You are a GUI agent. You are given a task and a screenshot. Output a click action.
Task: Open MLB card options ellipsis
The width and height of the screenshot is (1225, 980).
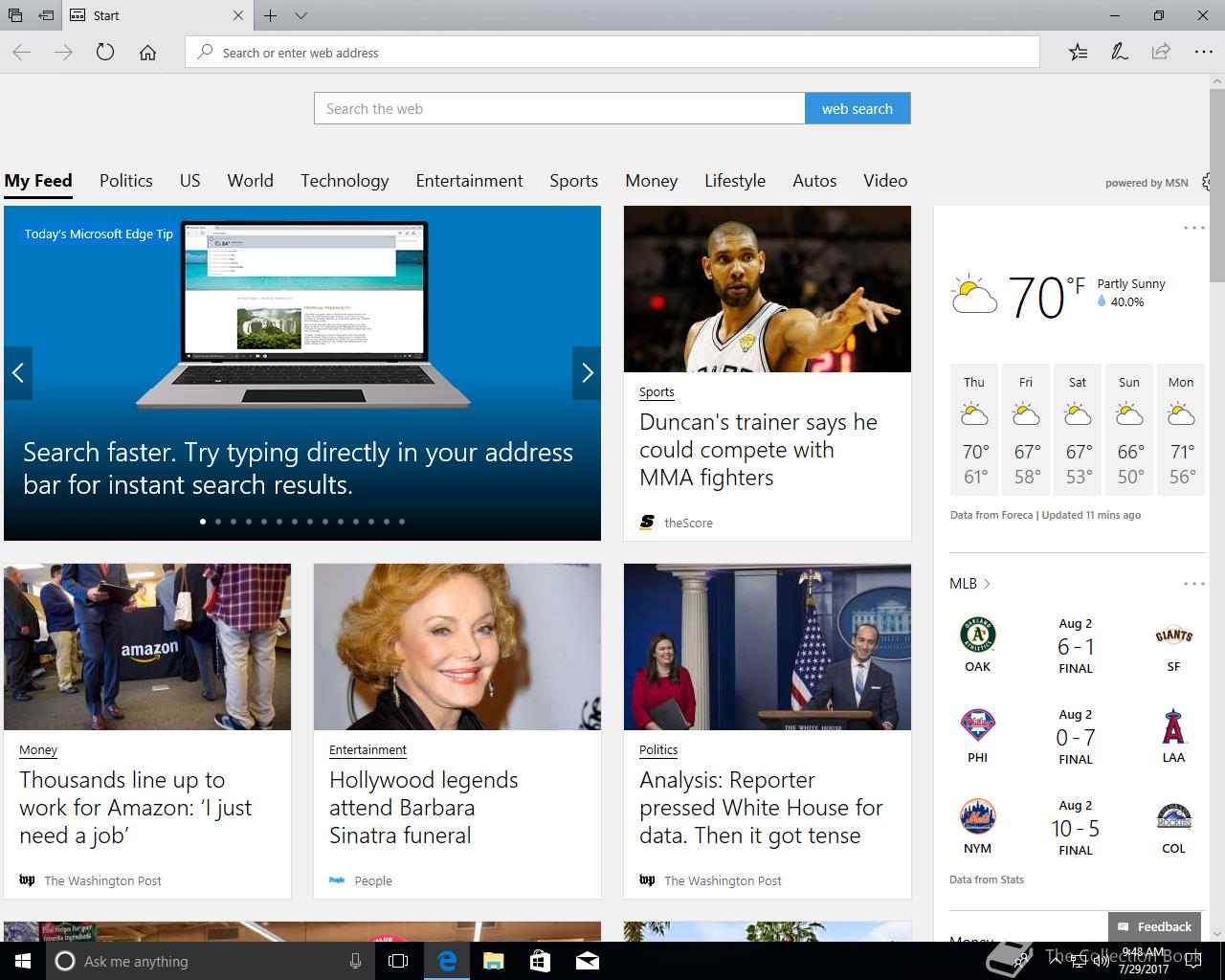click(1193, 583)
